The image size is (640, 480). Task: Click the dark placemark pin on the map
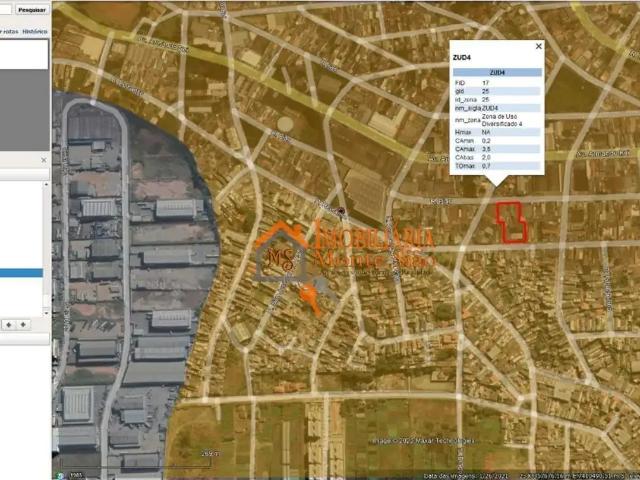341,211
